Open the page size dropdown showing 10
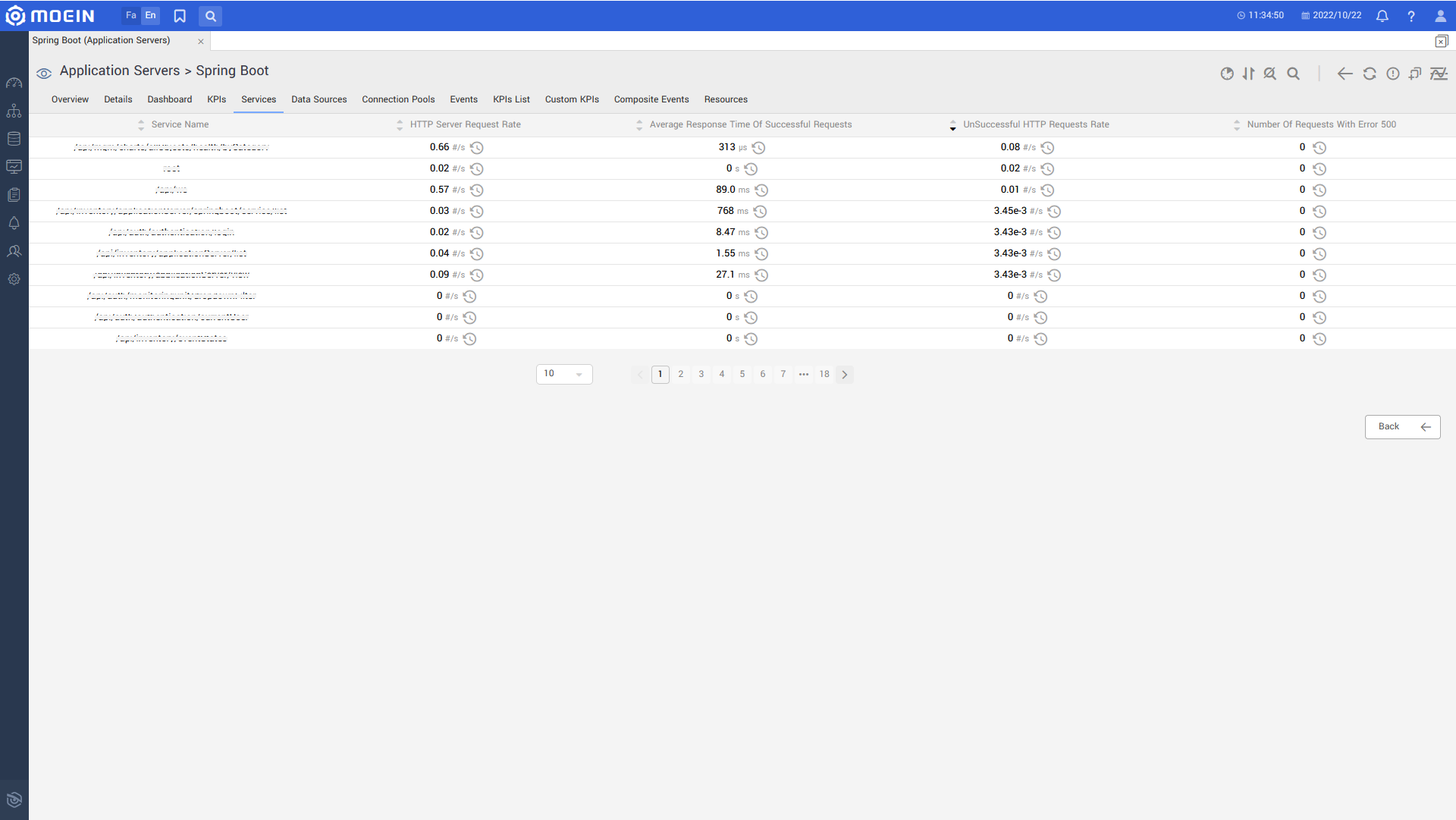 [564, 374]
